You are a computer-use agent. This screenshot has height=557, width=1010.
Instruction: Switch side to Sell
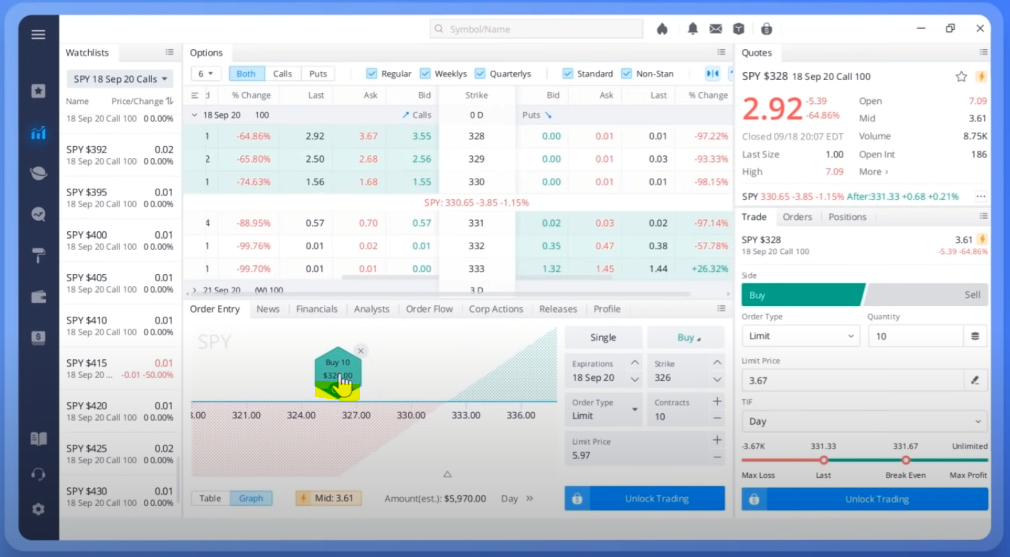coord(926,295)
